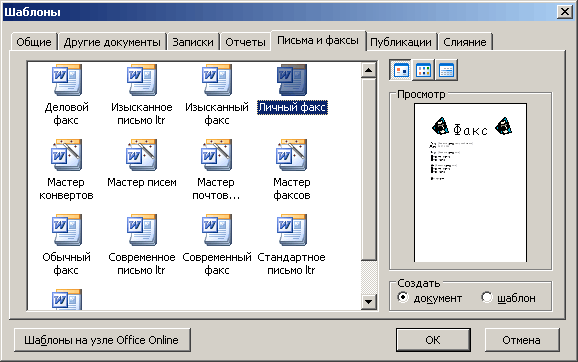Select the Современное письмо ltr template icon

coord(142,230)
